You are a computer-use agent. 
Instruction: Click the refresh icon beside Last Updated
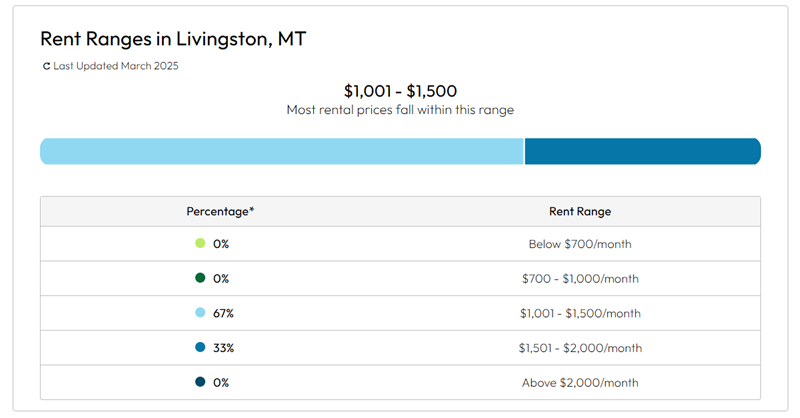tap(46, 66)
